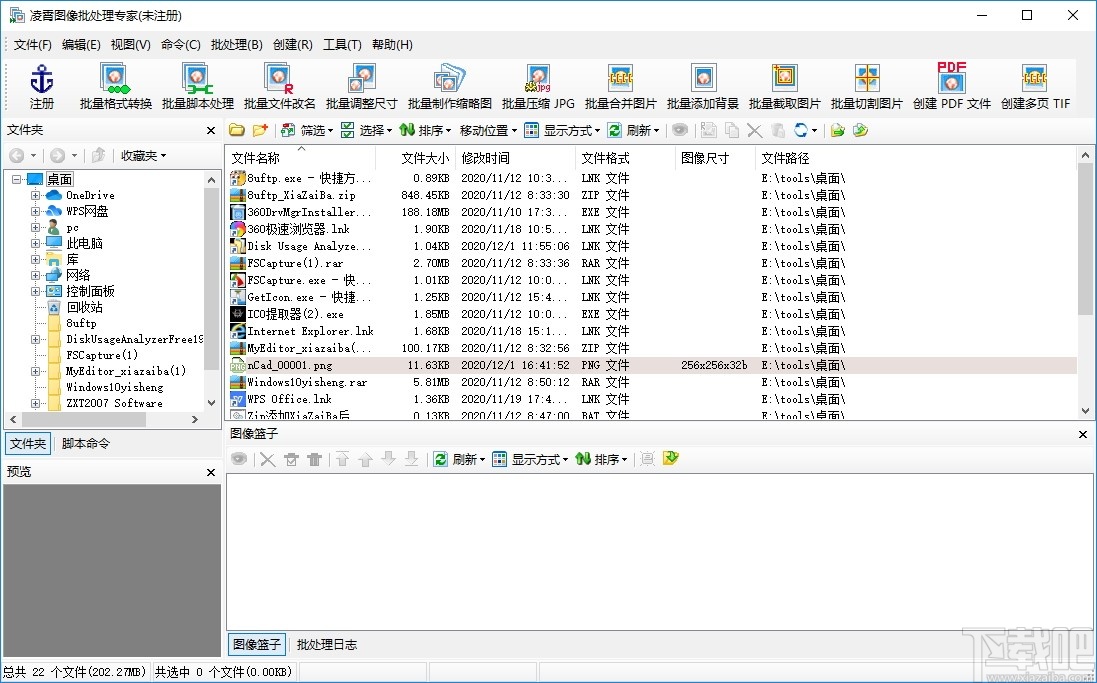Click move-down arrow icon in 图像篮子 toolbar
1097x683 pixels.
coord(389,459)
